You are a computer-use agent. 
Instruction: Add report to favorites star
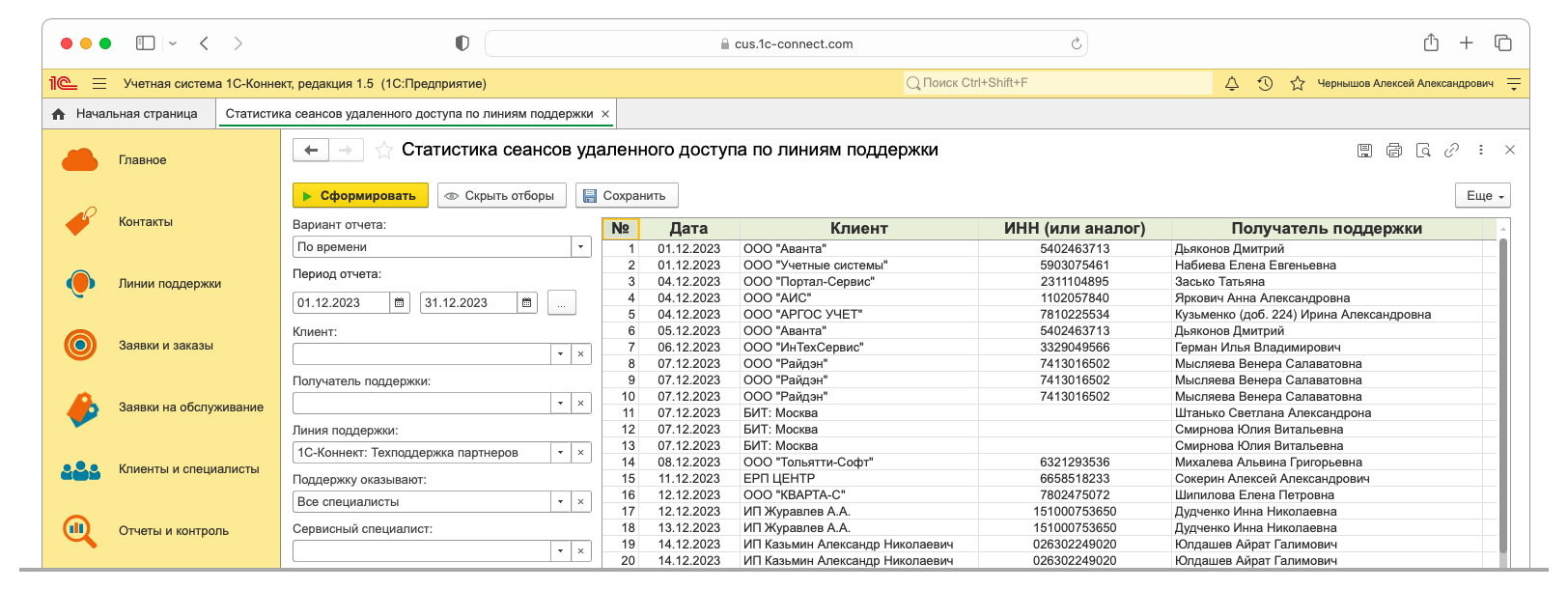pyautogui.click(x=384, y=151)
